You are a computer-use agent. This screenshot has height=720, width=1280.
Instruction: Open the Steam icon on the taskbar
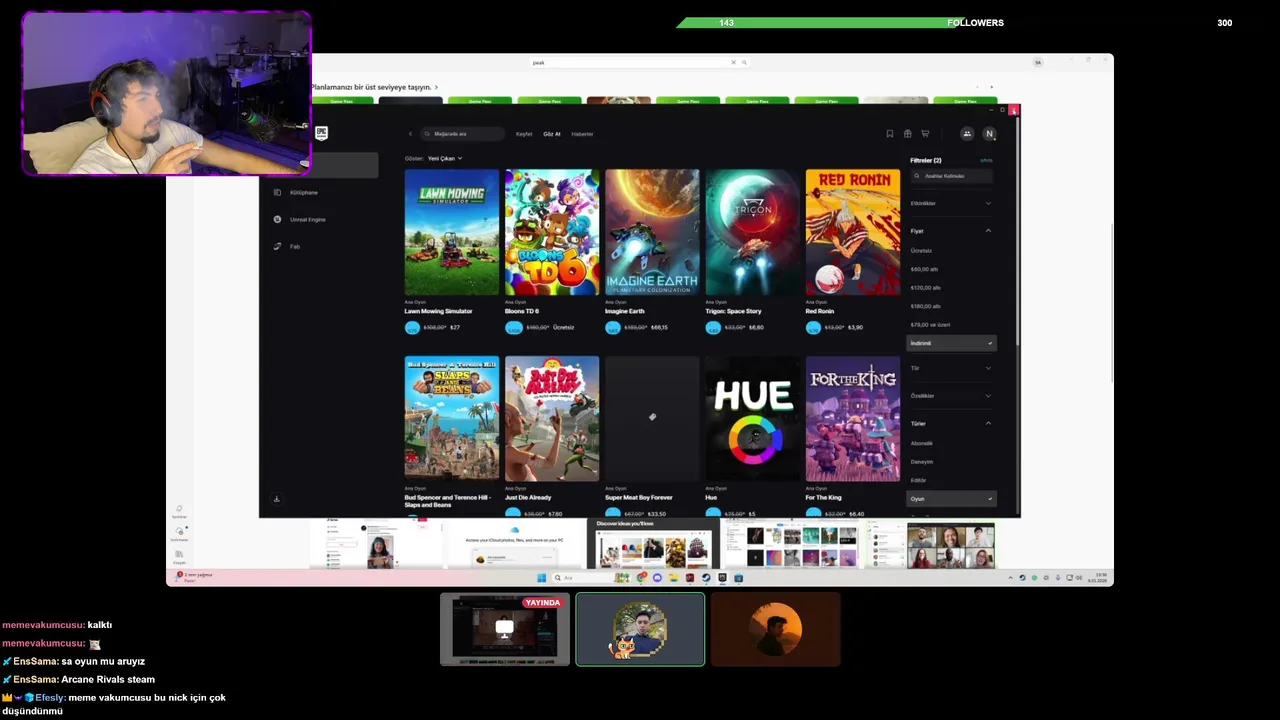tap(706, 578)
